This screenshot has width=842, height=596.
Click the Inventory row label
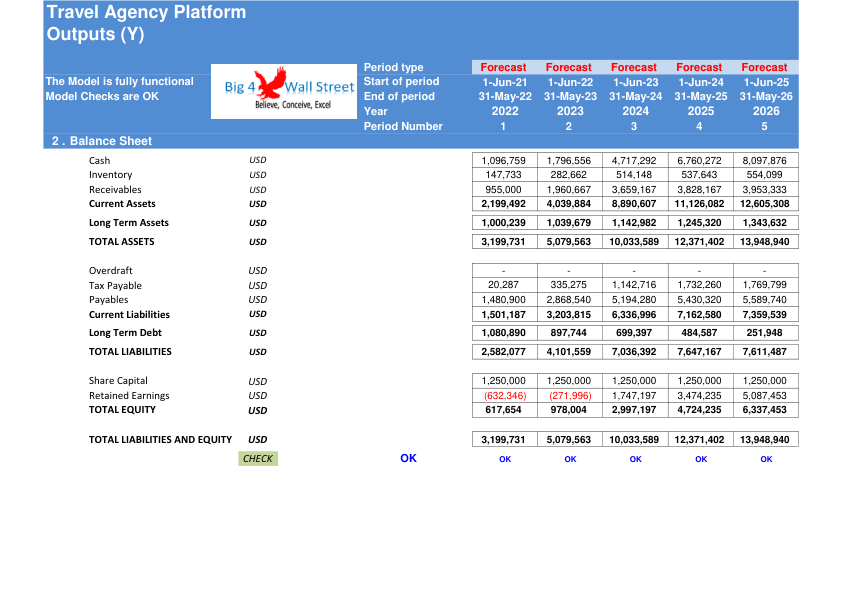[110, 175]
